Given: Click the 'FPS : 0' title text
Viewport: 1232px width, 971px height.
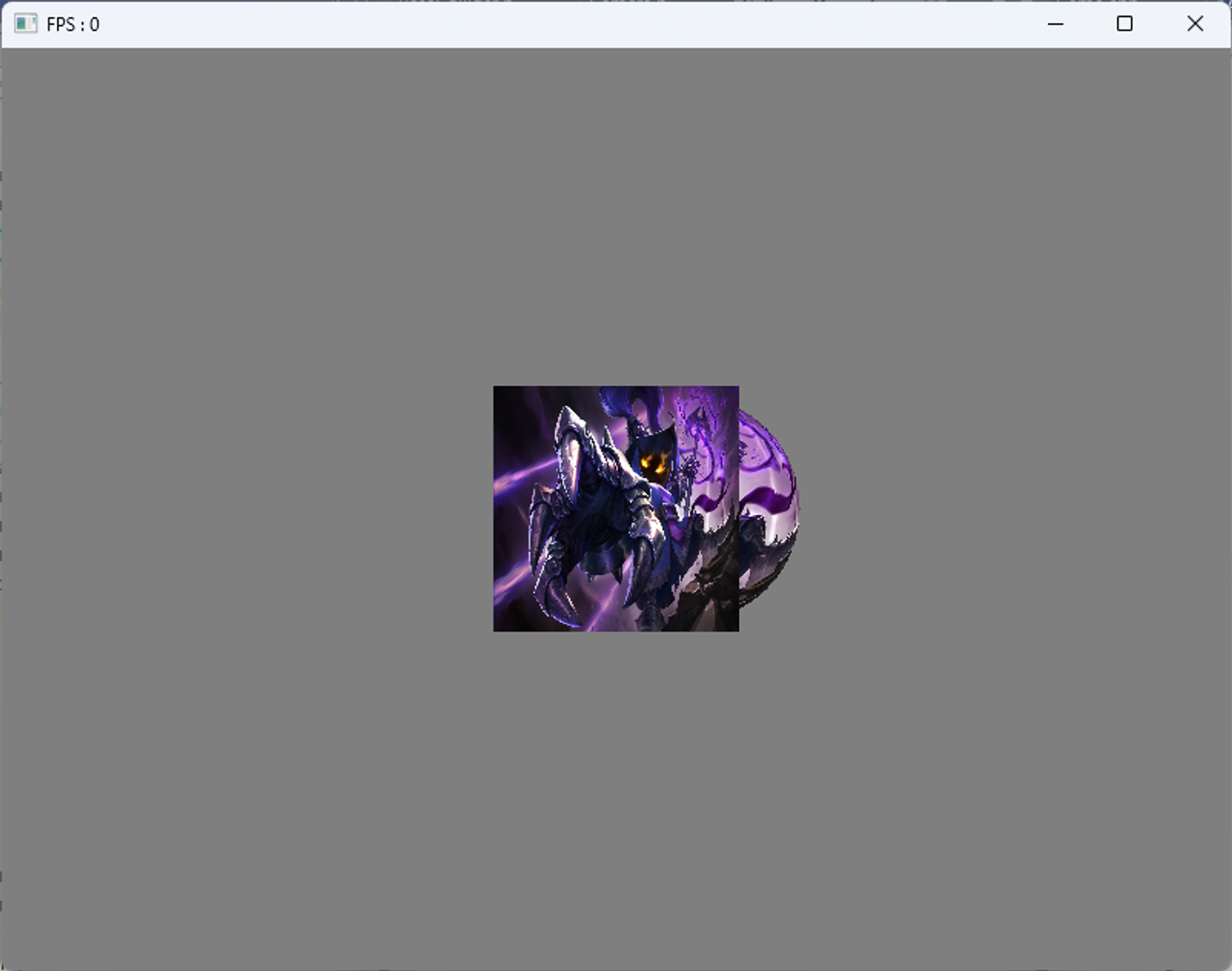Looking at the screenshot, I should click(73, 25).
